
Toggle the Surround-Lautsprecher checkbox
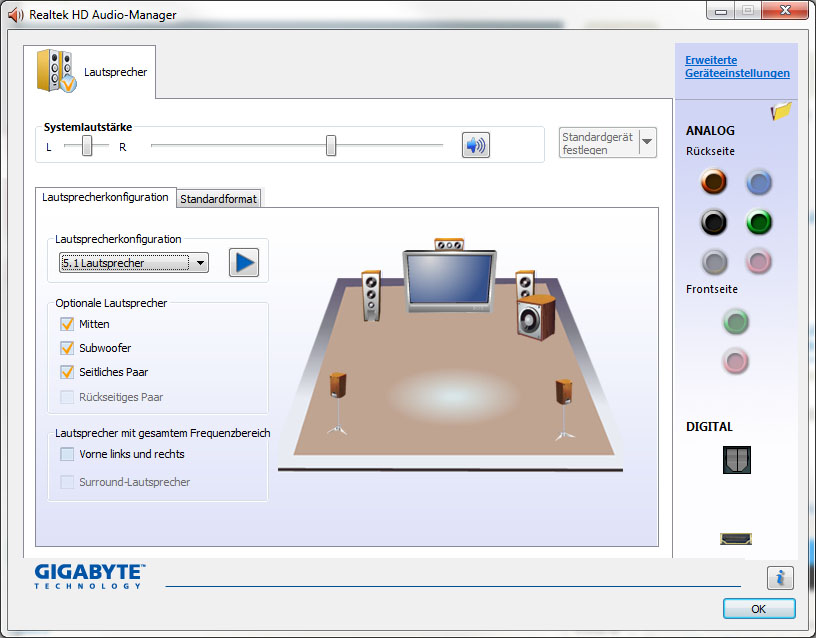[67, 482]
